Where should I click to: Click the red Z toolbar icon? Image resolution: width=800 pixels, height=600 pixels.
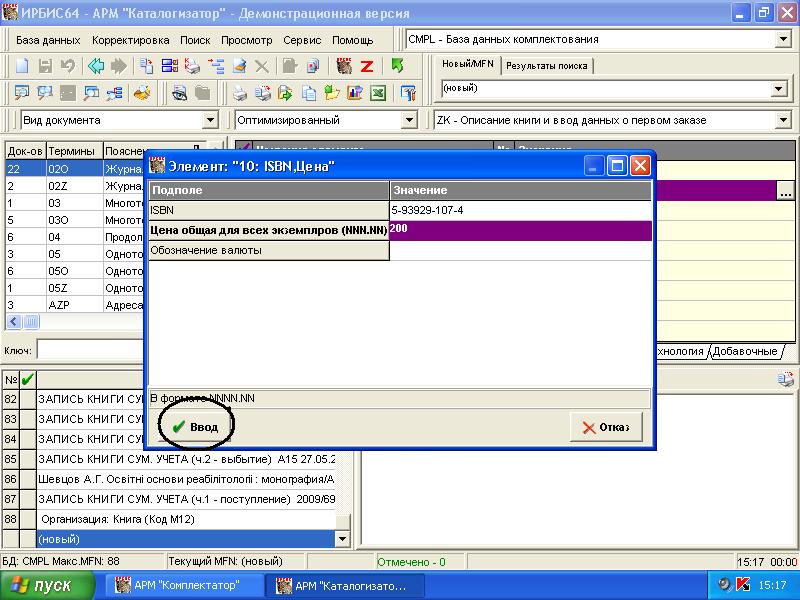point(367,67)
